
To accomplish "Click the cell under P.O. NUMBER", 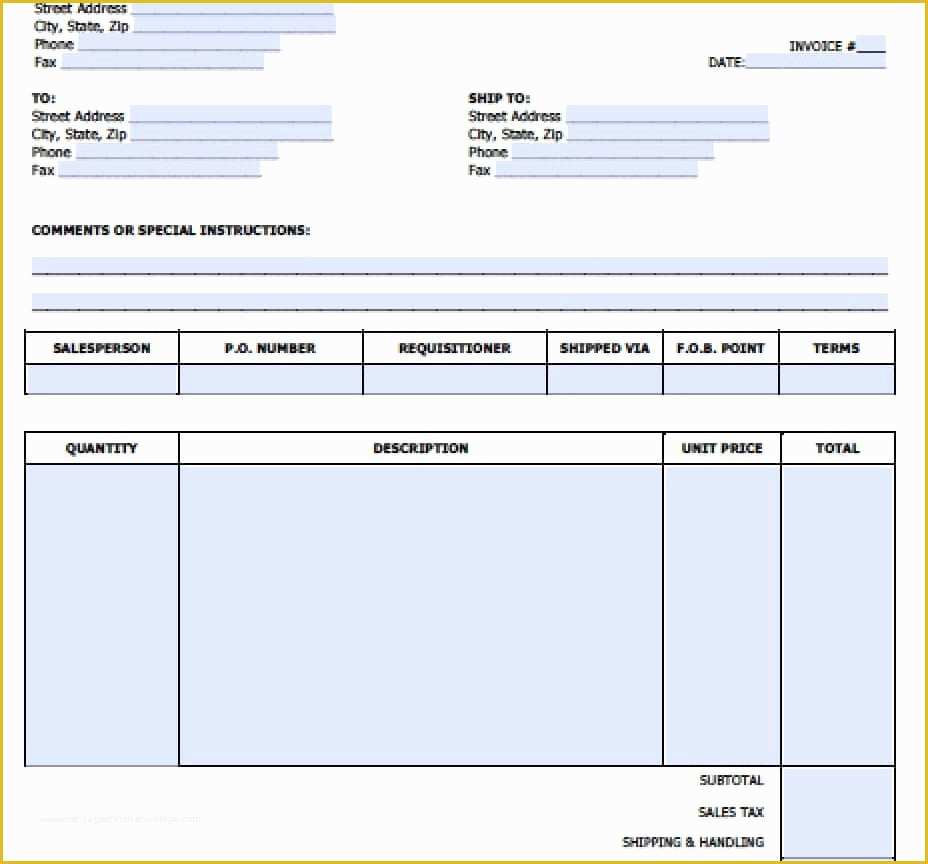I will click(x=270, y=379).
